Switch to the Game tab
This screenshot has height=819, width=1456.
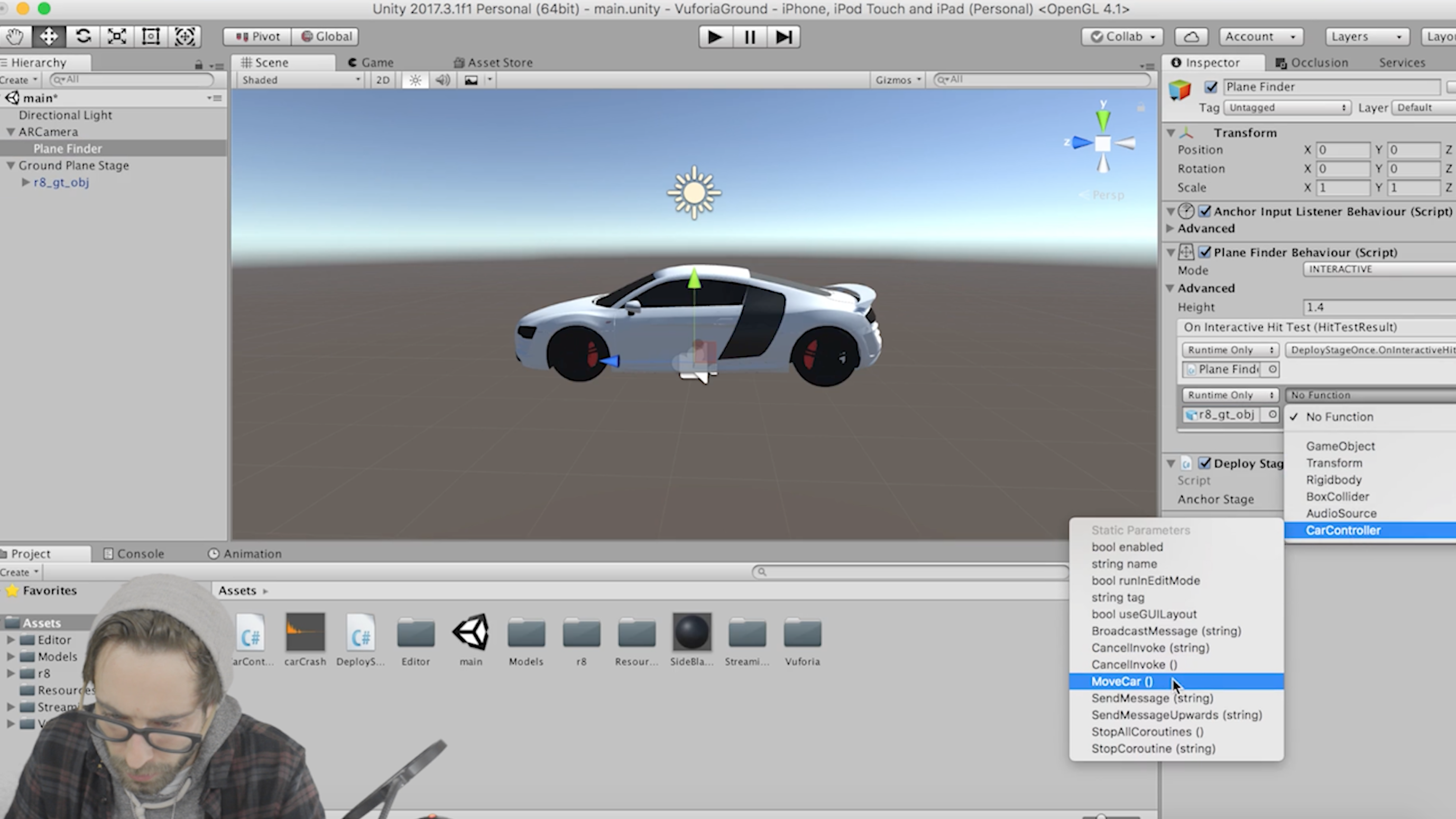(x=371, y=63)
